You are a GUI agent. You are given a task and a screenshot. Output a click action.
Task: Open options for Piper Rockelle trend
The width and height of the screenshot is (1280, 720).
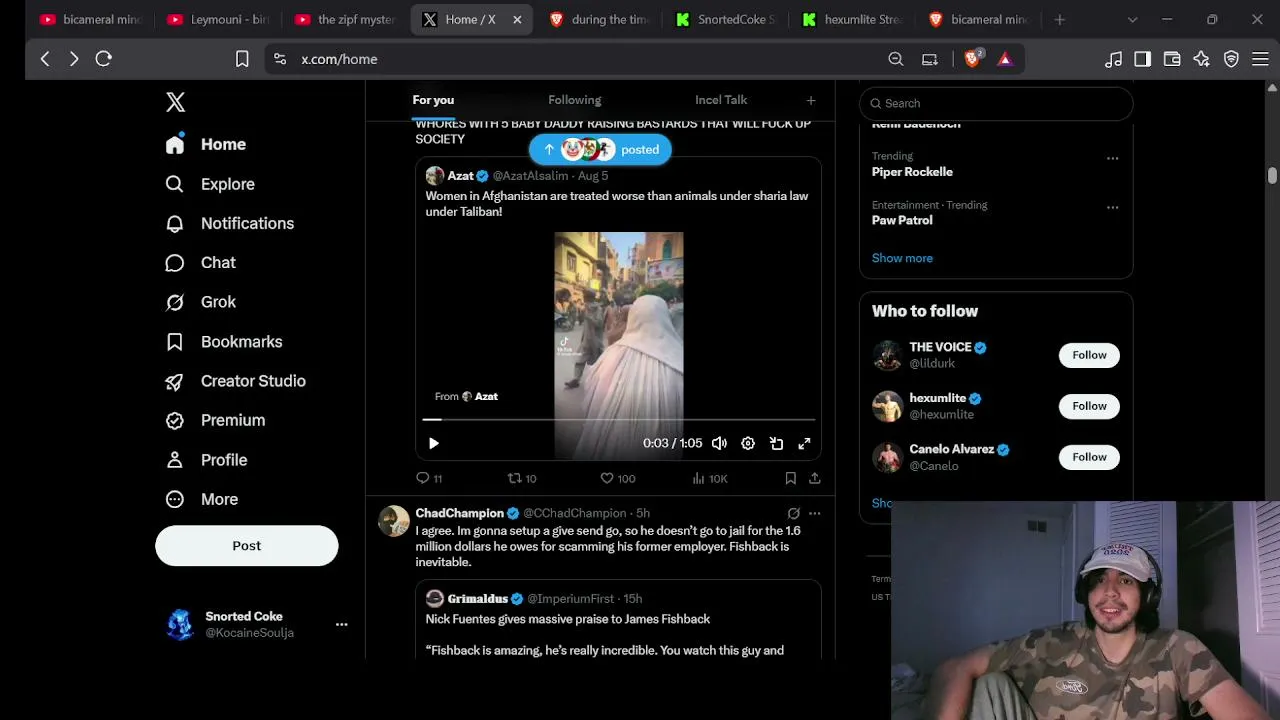(x=1112, y=158)
